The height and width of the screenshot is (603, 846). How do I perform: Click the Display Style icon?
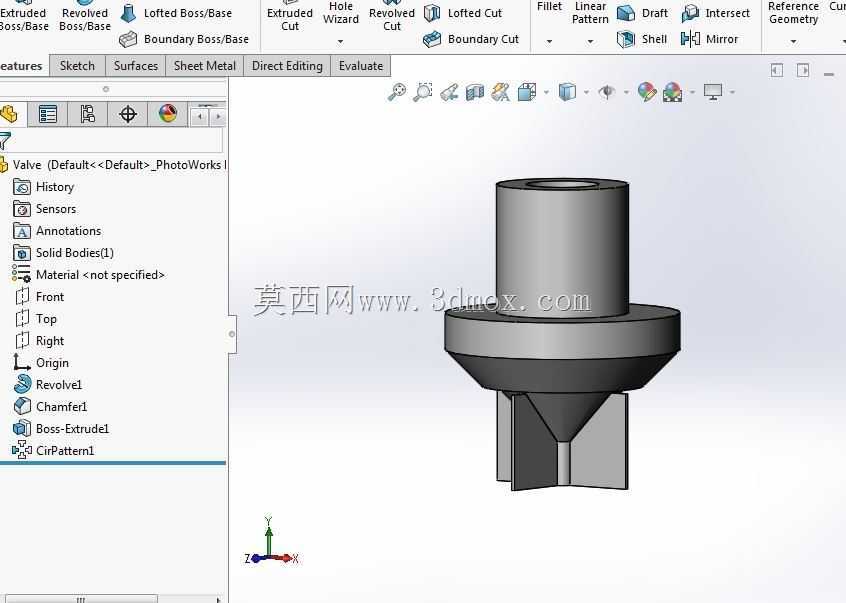pyautogui.click(x=567, y=92)
